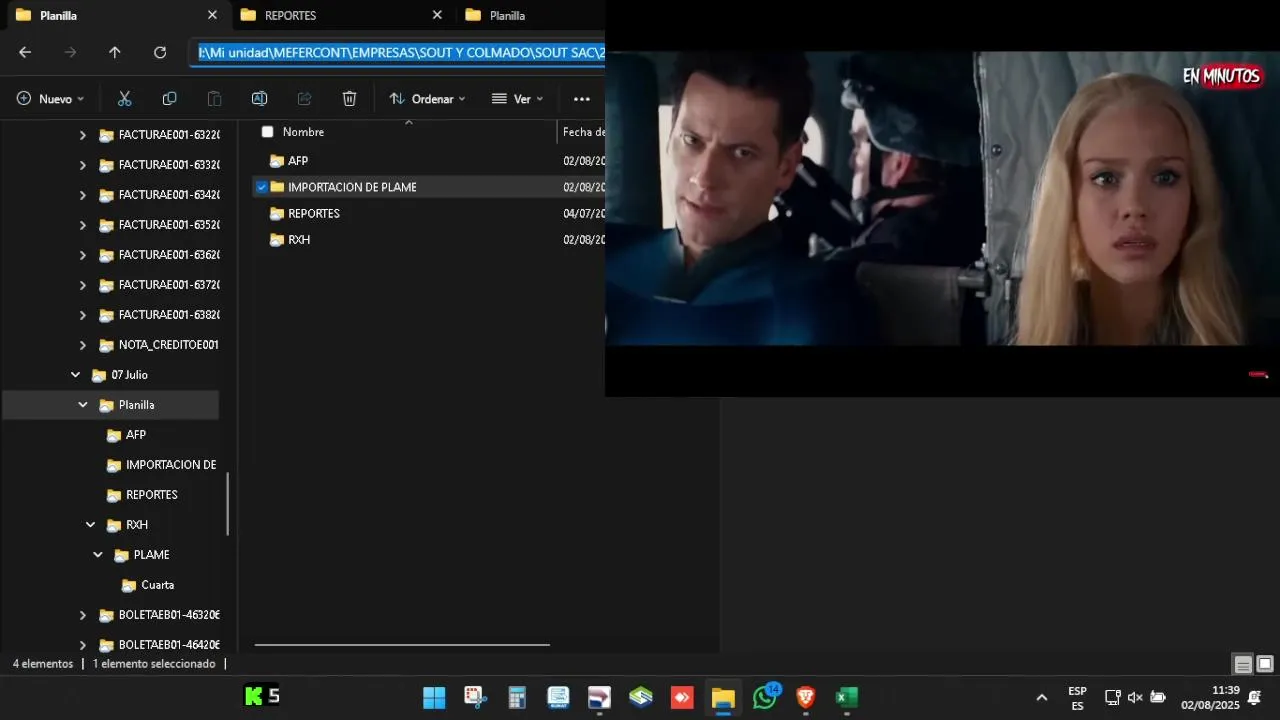Refresh the current folder view
The height and width of the screenshot is (720, 1280).
[x=160, y=53]
